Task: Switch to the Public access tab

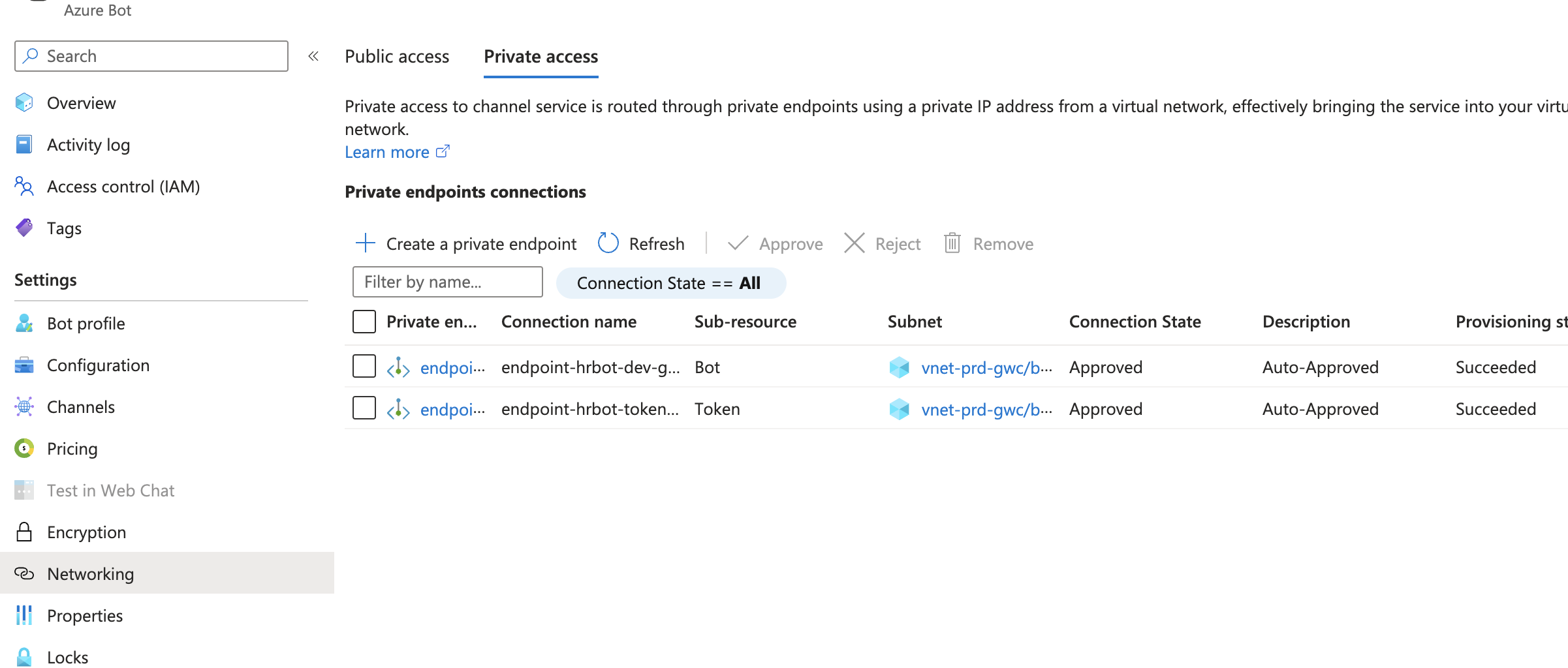Action: (x=396, y=56)
